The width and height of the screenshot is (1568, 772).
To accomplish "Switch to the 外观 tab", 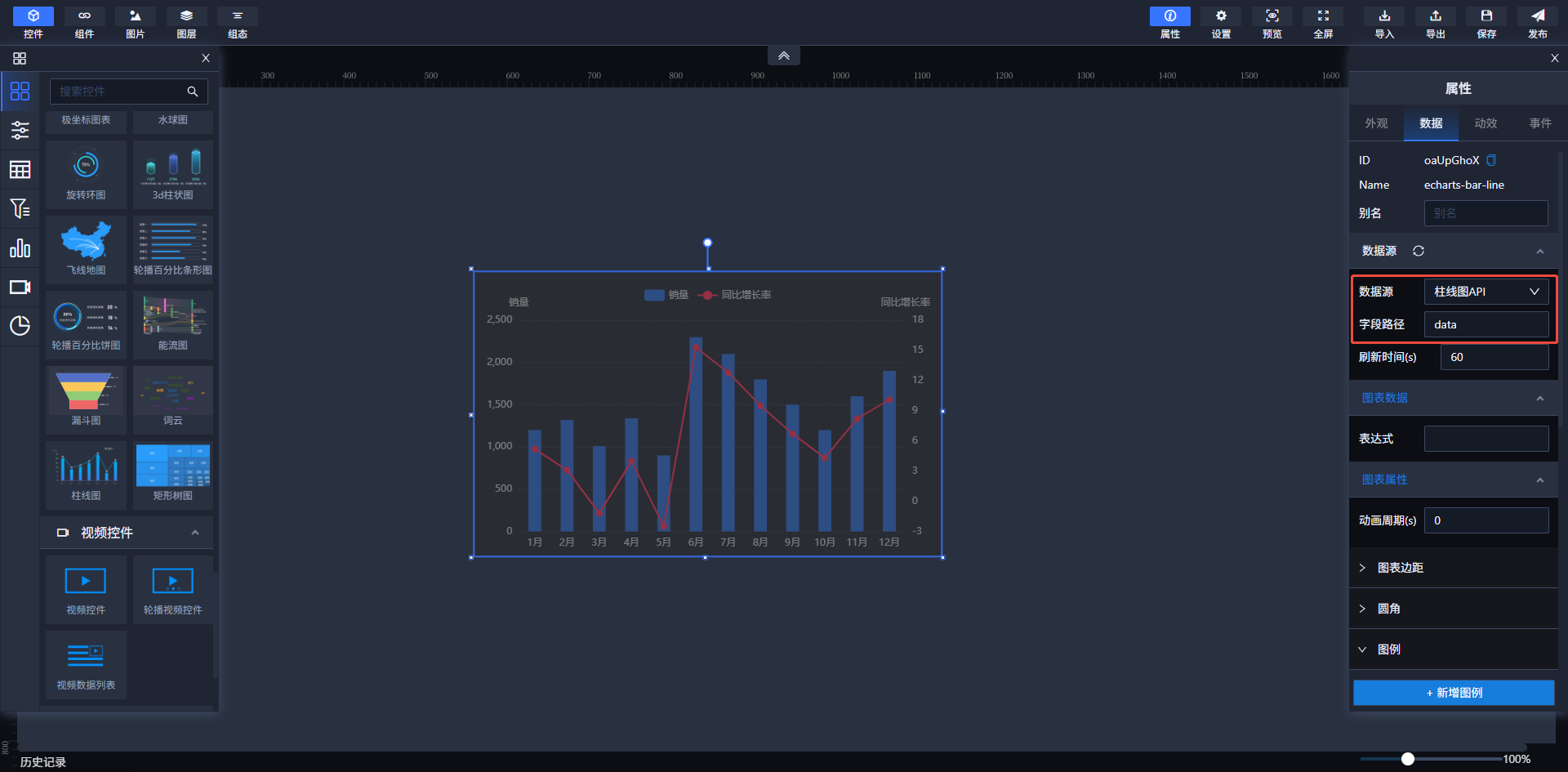I will point(1376,123).
